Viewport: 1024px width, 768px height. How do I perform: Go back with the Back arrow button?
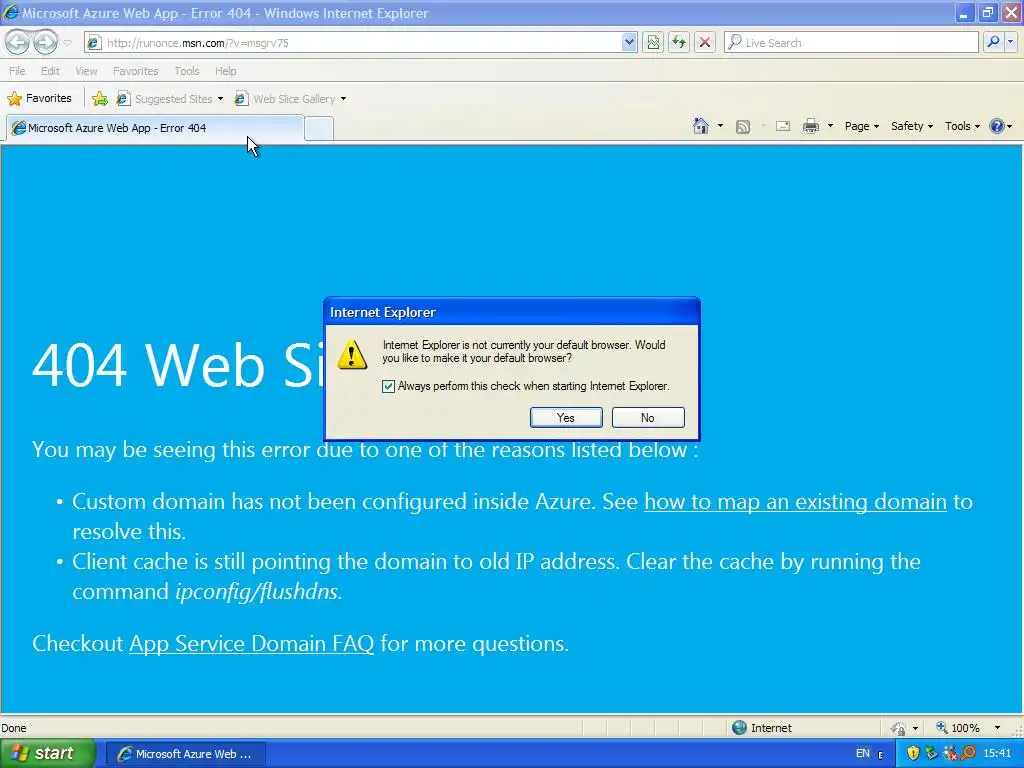[x=18, y=42]
